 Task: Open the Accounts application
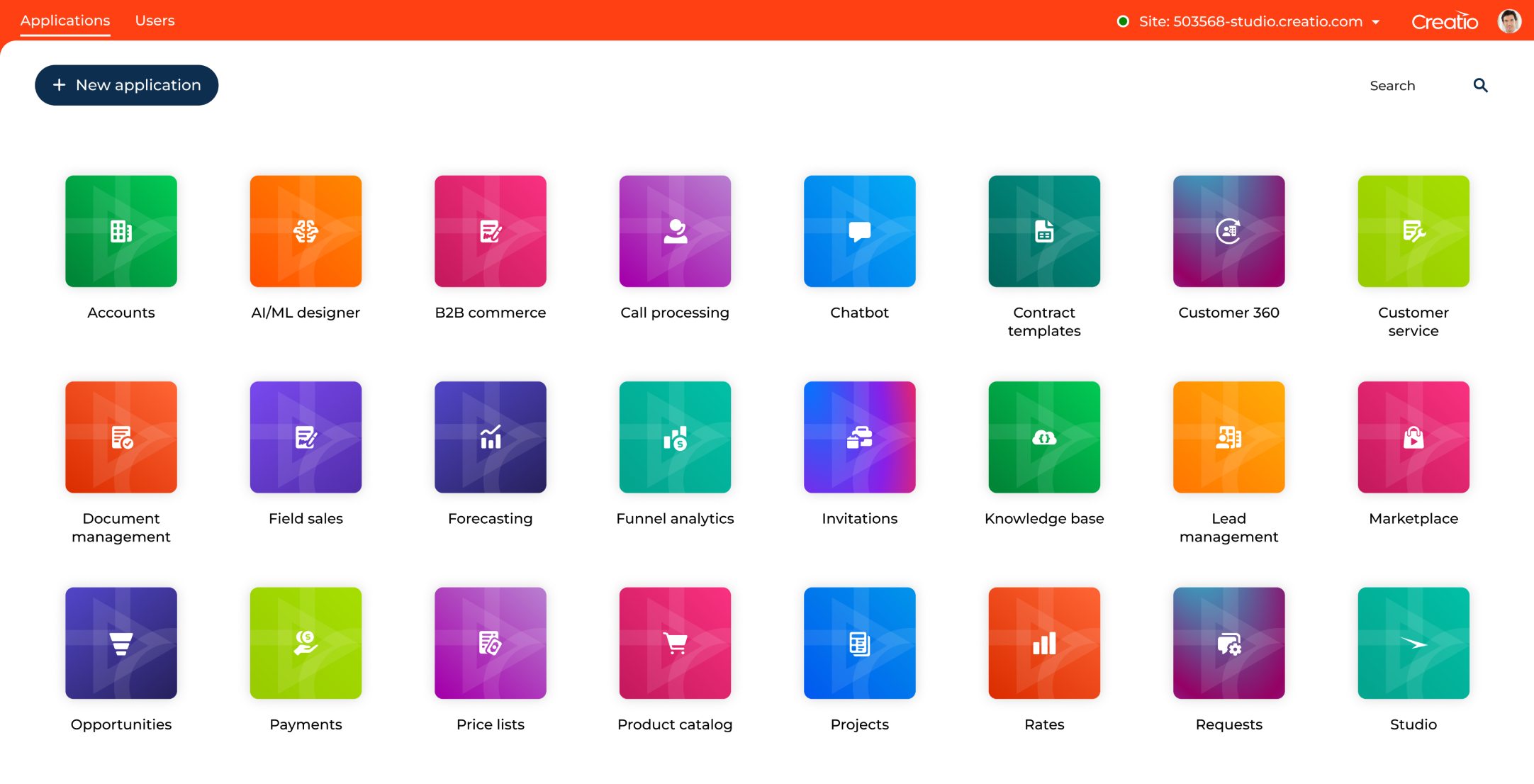point(121,231)
